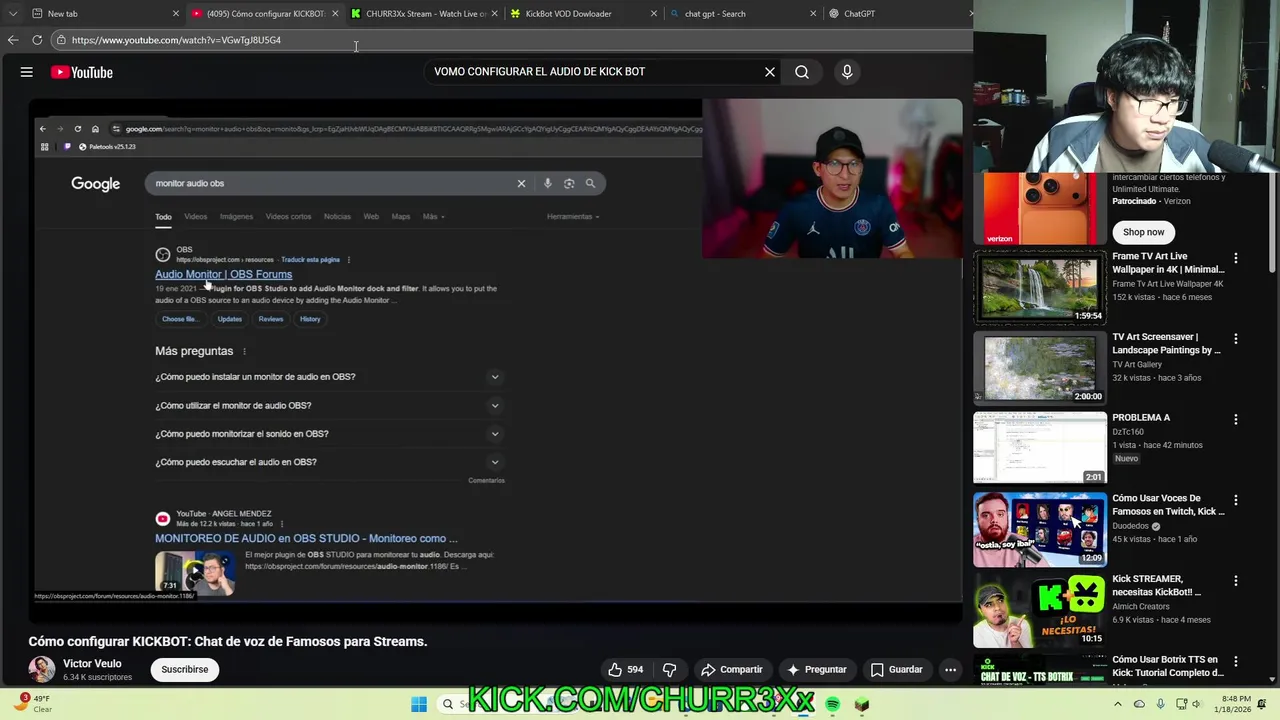Open Spotify from the taskbar

point(832,704)
